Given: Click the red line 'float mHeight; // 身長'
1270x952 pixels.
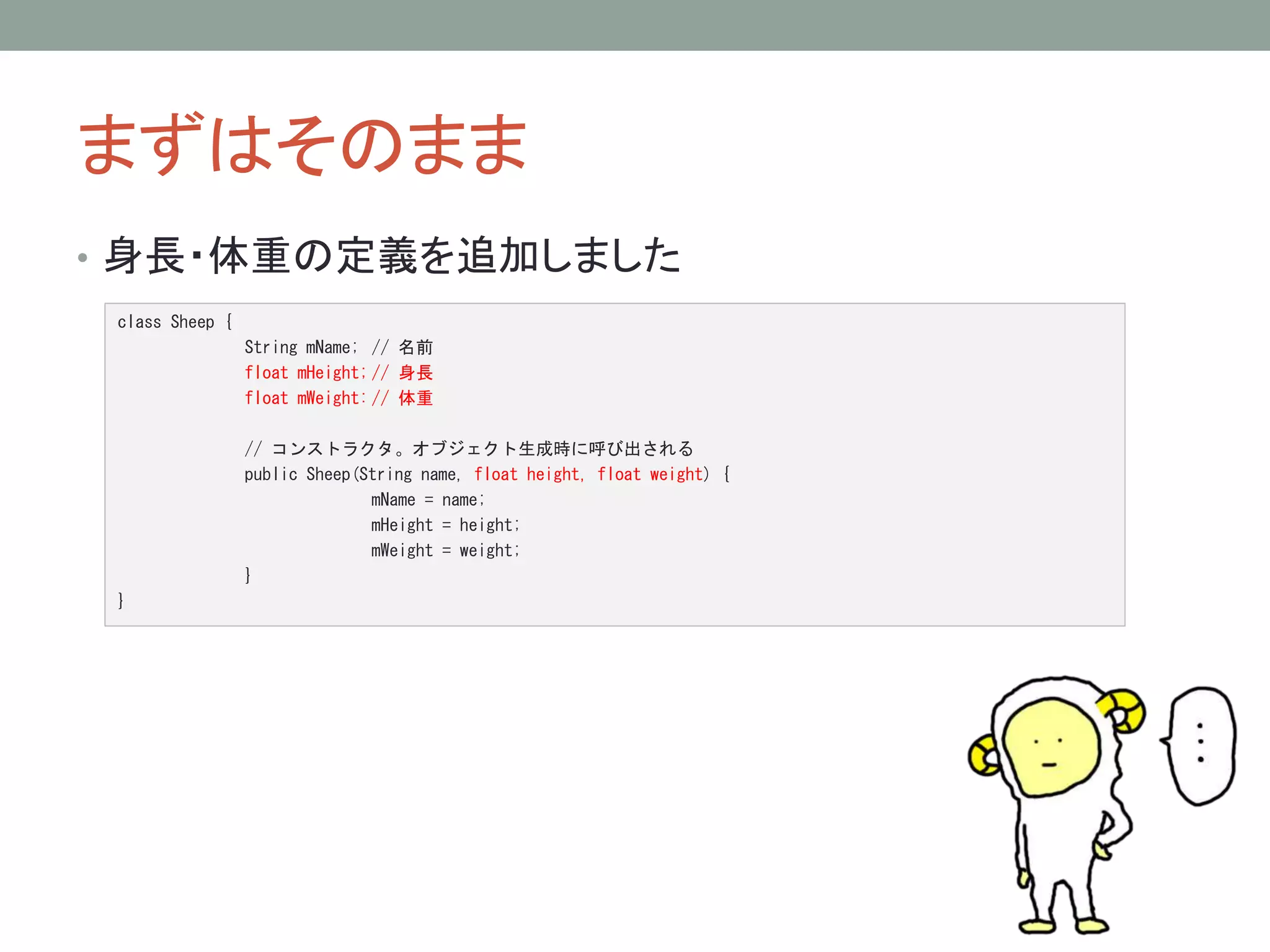Looking at the screenshot, I should click(x=339, y=372).
